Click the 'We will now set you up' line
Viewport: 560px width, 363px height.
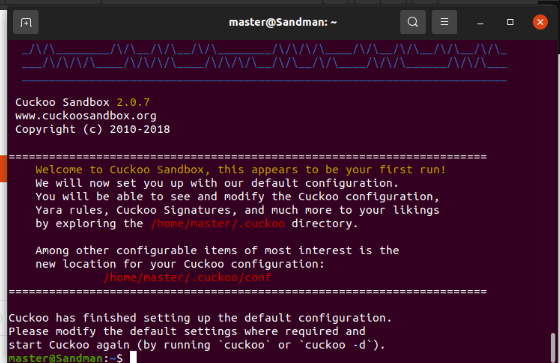tap(217, 183)
